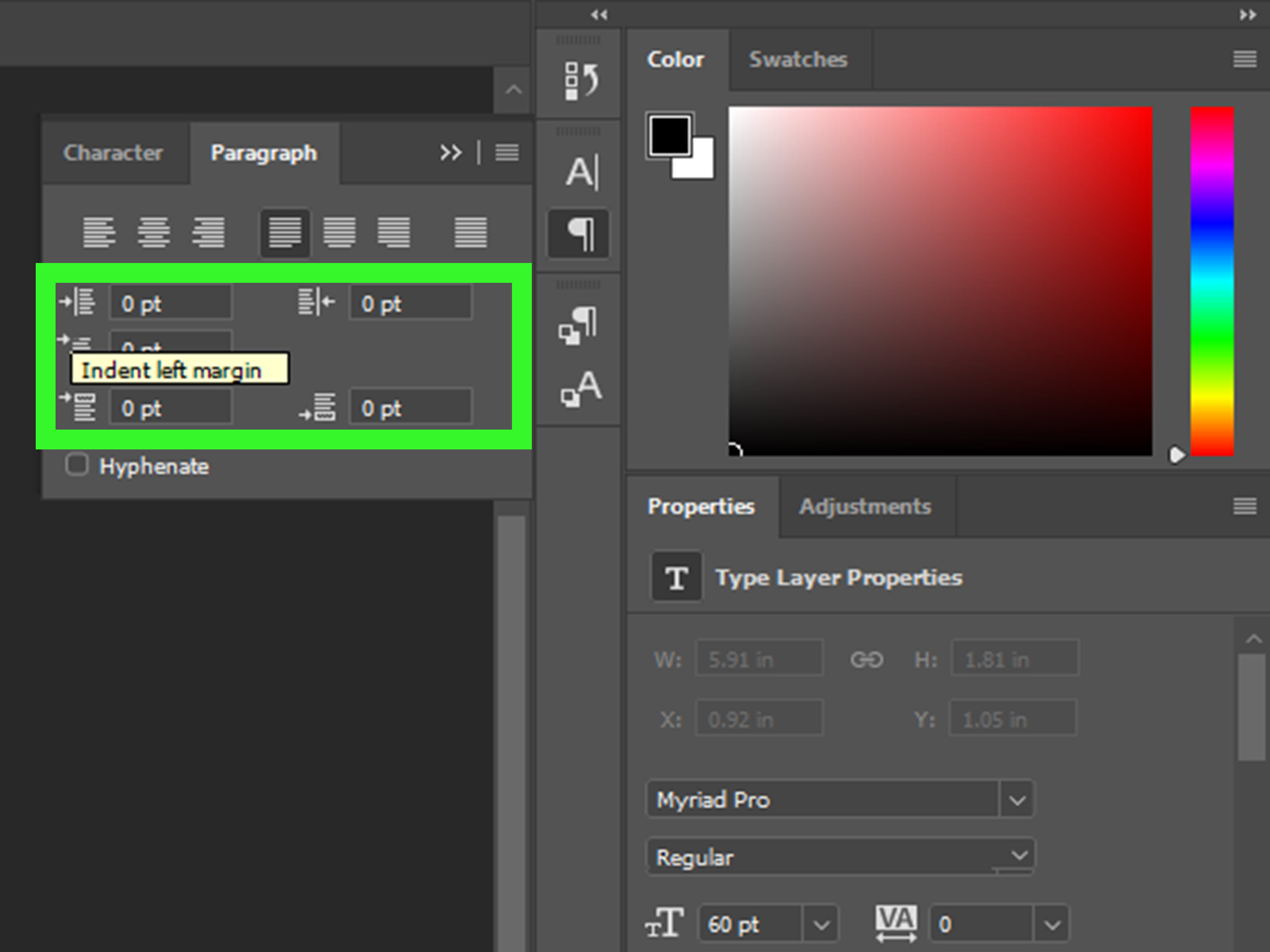Click add space after paragraph icon
This screenshot has width=1270, height=952.
pyautogui.click(x=317, y=407)
